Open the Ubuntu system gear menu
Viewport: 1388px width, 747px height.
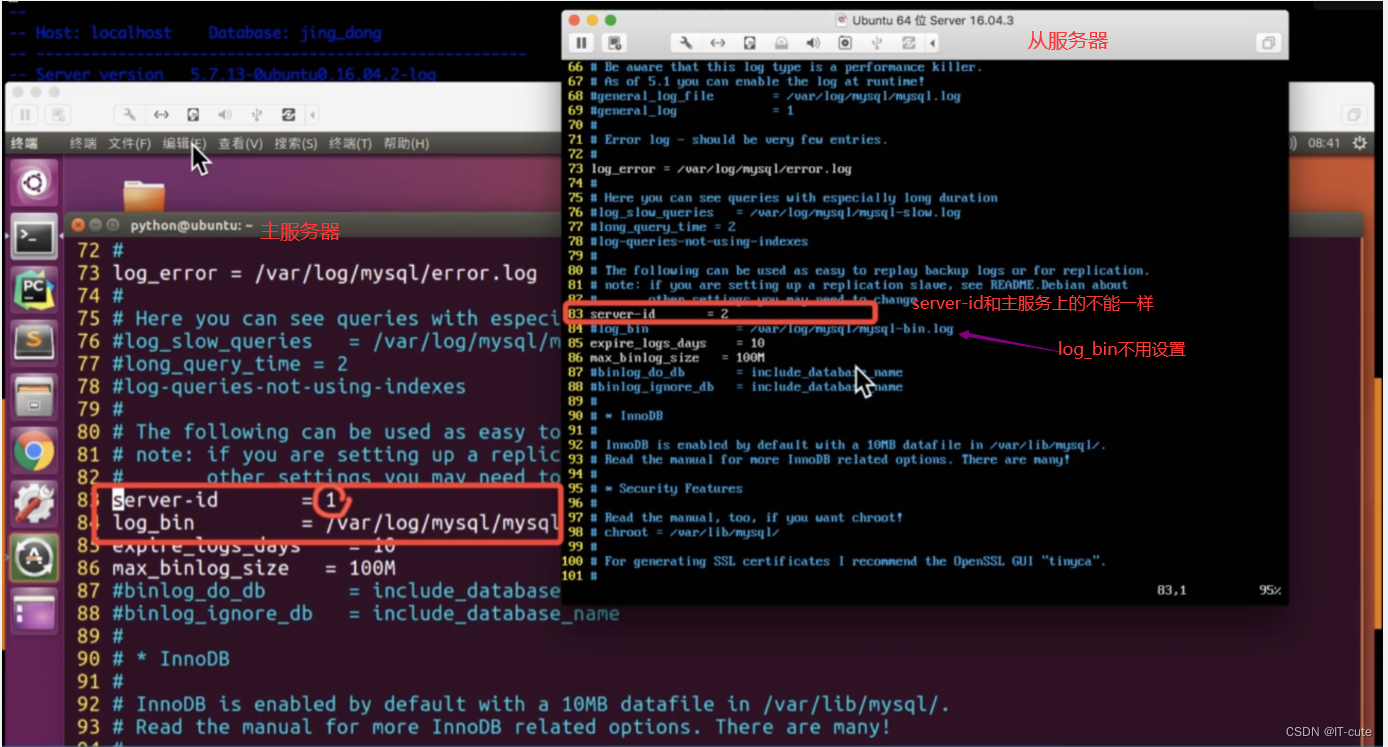coord(1358,143)
